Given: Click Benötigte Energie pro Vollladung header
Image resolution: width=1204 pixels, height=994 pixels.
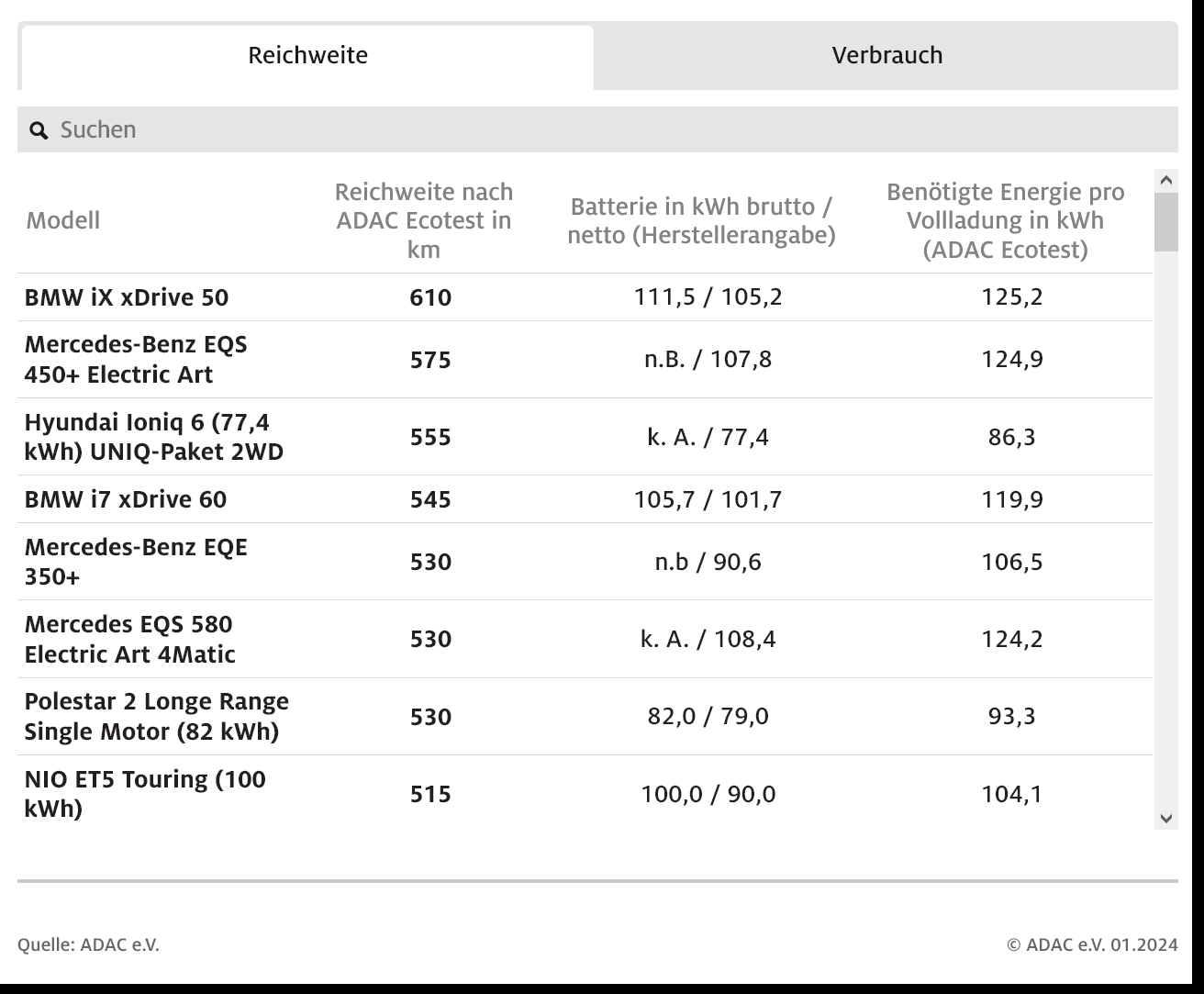Looking at the screenshot, I should [x=1005, y=220].
